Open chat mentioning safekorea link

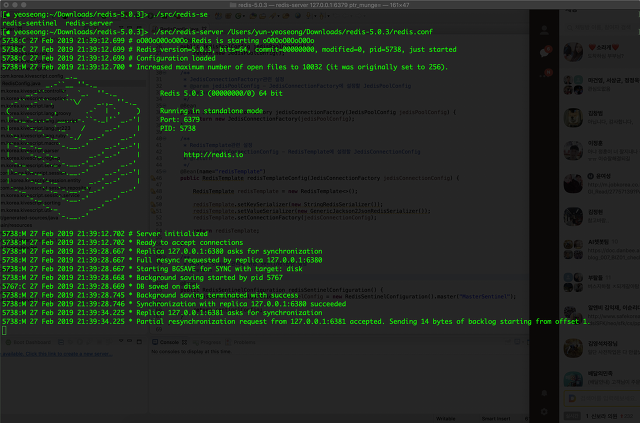point(601,315)
